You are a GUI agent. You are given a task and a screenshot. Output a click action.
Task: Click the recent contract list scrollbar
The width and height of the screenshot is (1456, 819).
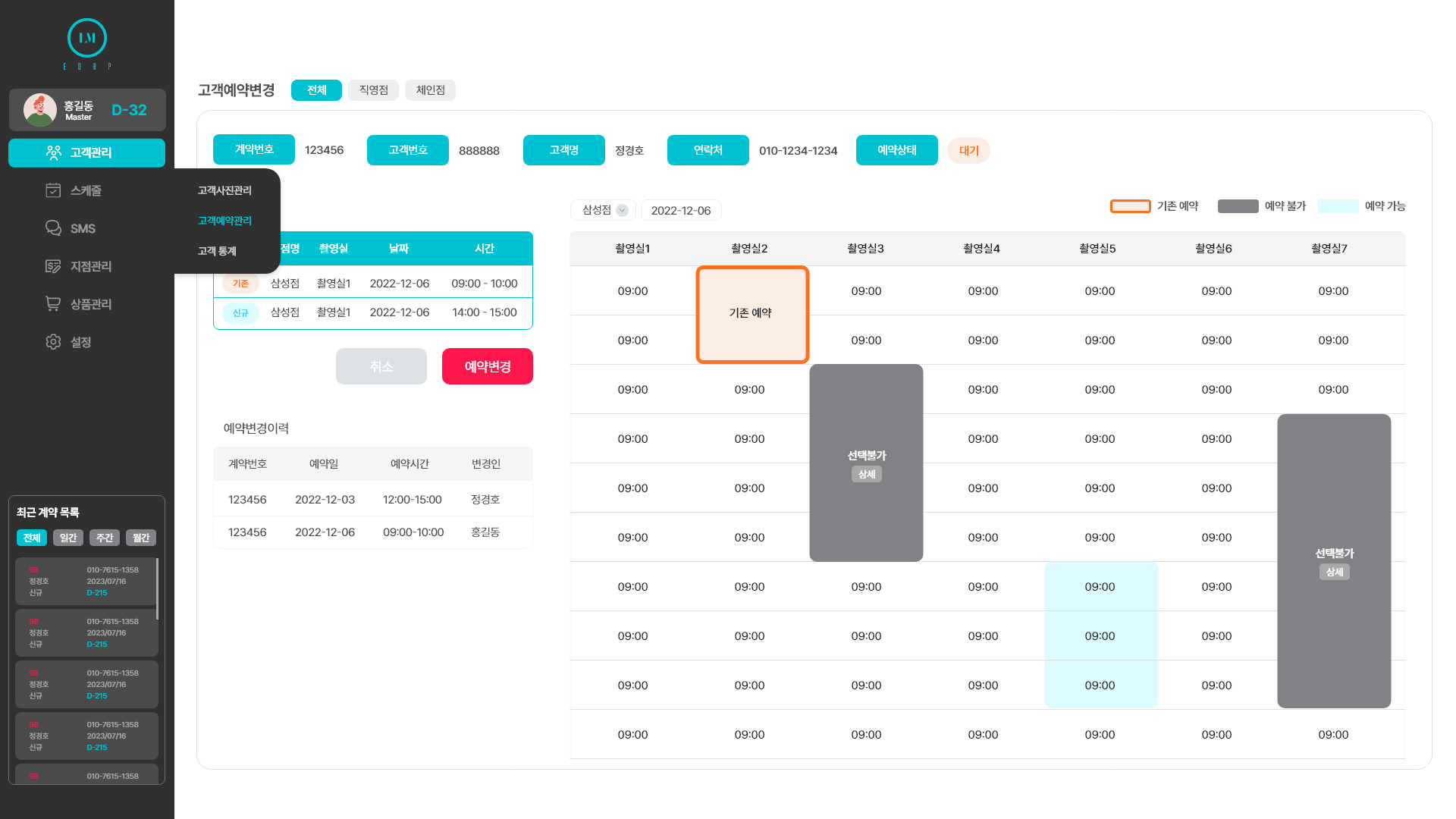pyautogui.click(x=157, y=589)
